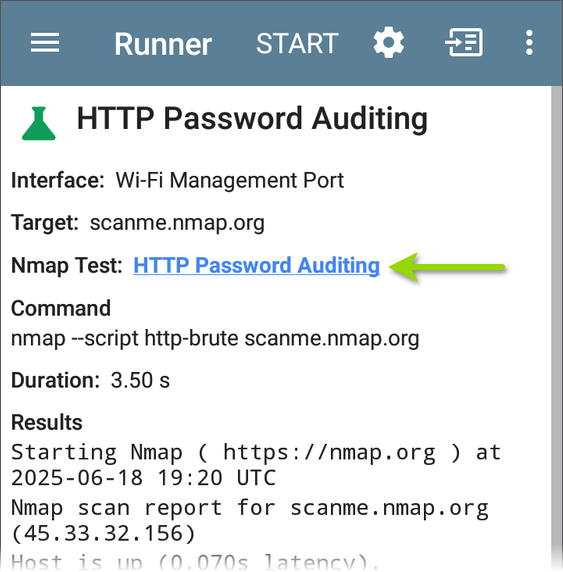Select the HTTP Password Auditing heading
This screenshot has height=572, width=563.
(252, 119)
